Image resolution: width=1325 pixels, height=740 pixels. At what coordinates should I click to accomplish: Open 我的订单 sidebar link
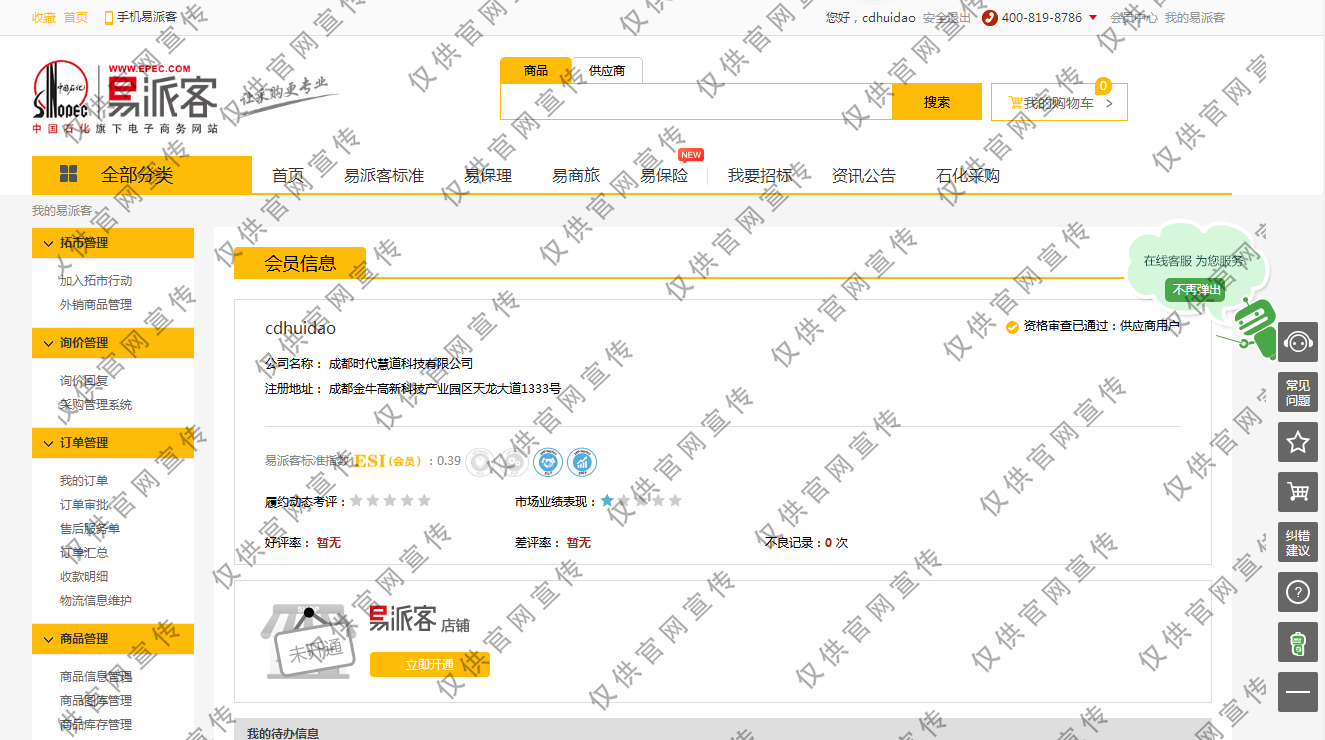[x=84, y=481]
